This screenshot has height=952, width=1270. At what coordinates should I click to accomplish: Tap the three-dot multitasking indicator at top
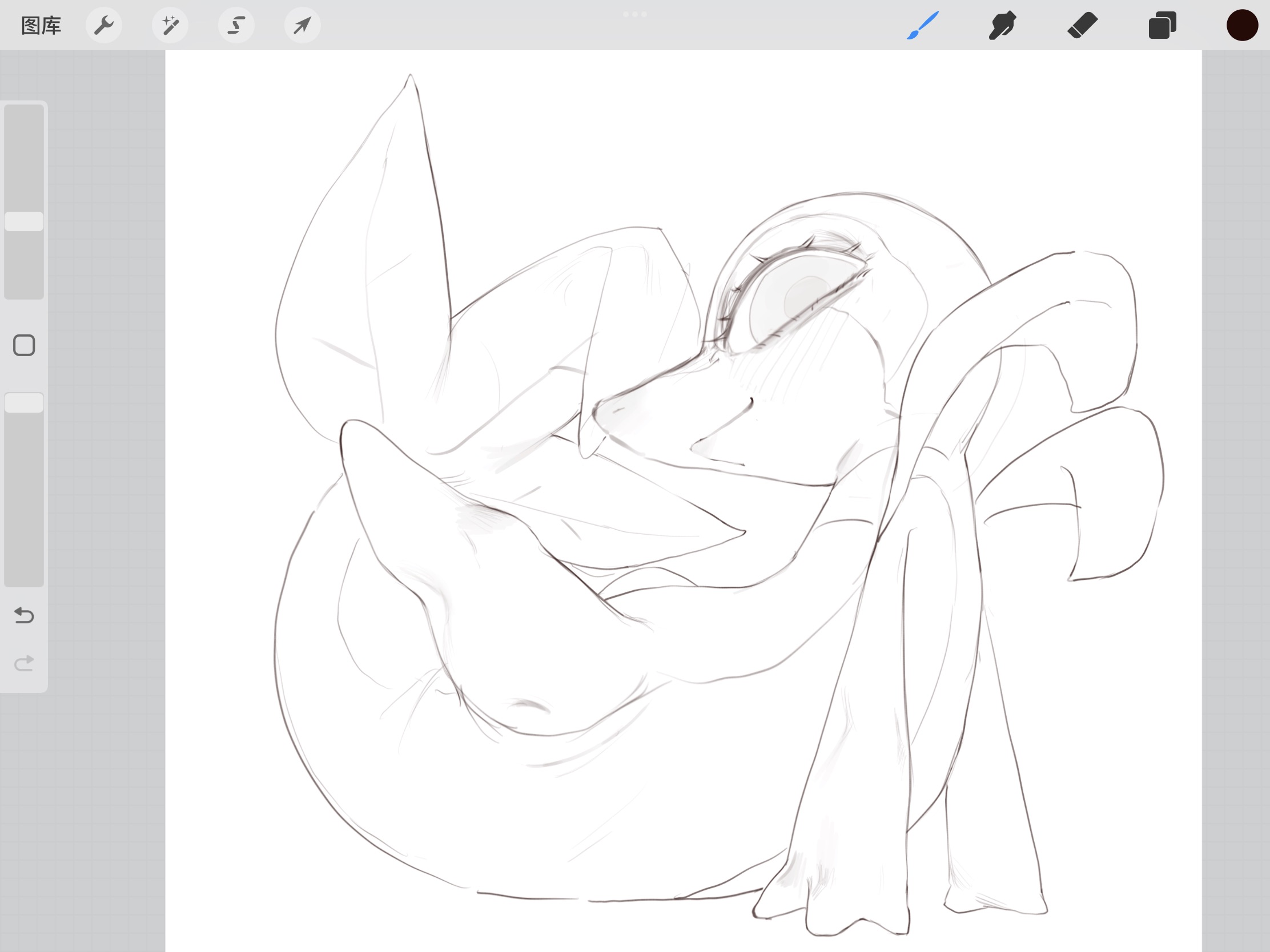point(635,14)
